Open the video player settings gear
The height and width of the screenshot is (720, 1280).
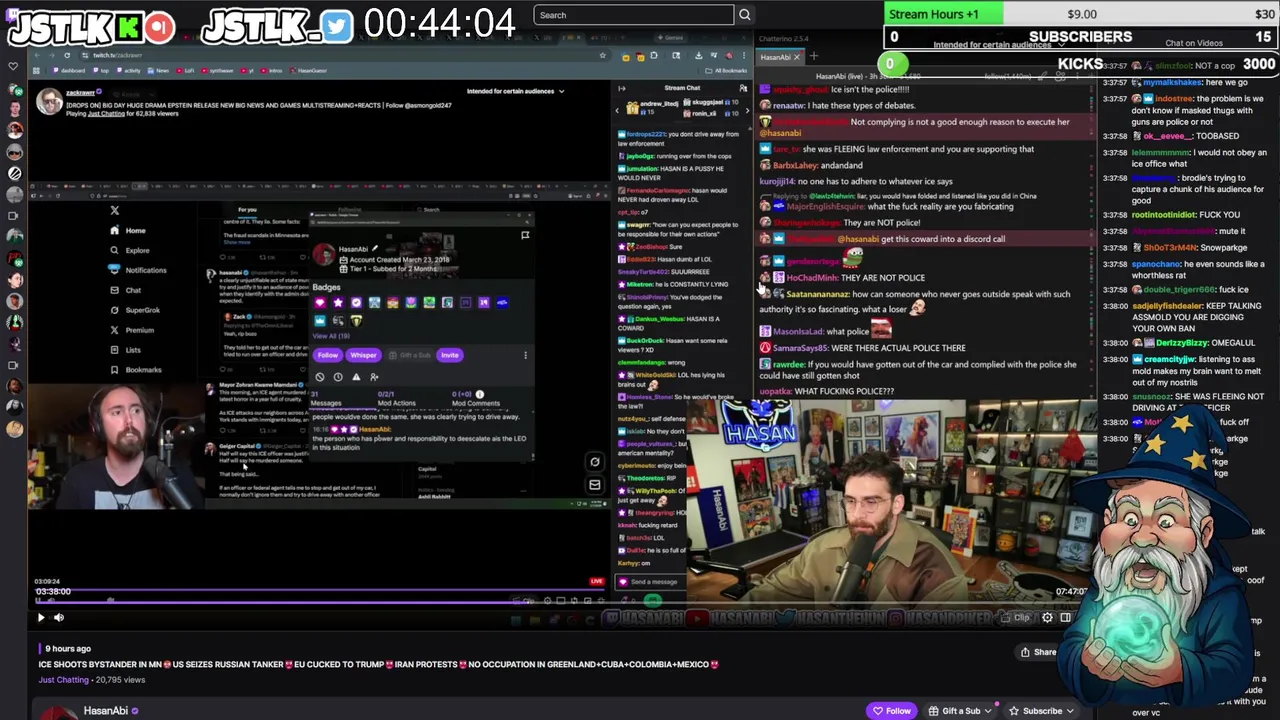pos(1047,617)
